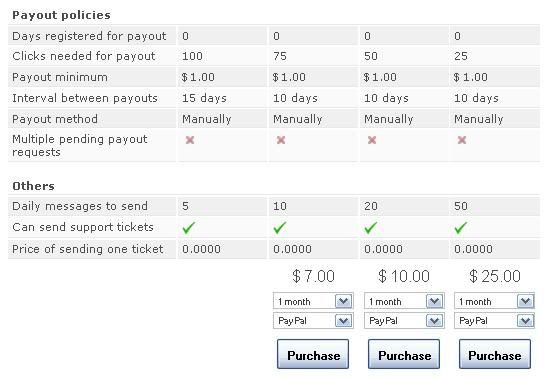Screen dimensions: 551x379
Task: Click the first red X under Multiple pending payout requests
Action: [x=190, y=140]
